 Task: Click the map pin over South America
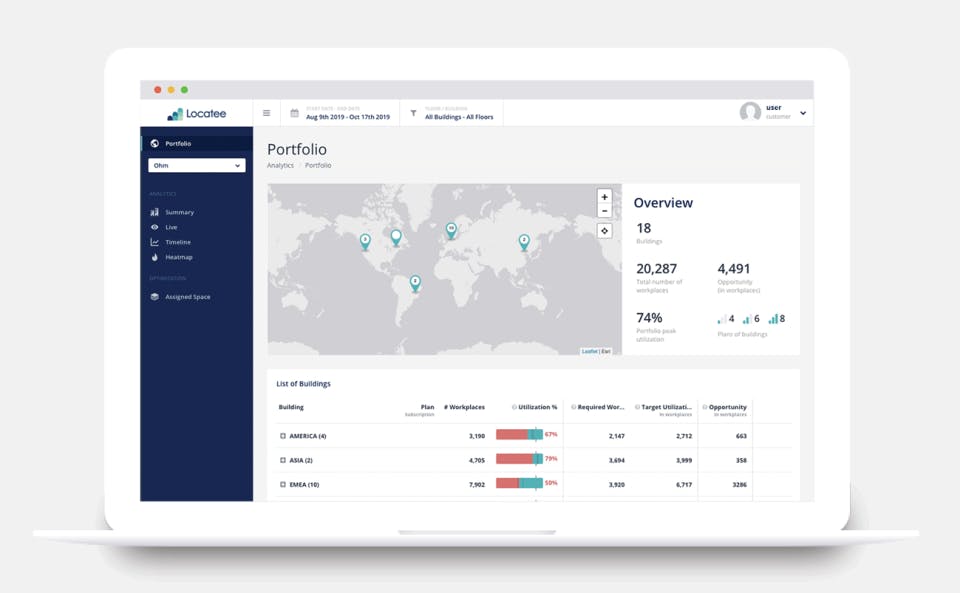click(415, 283)
